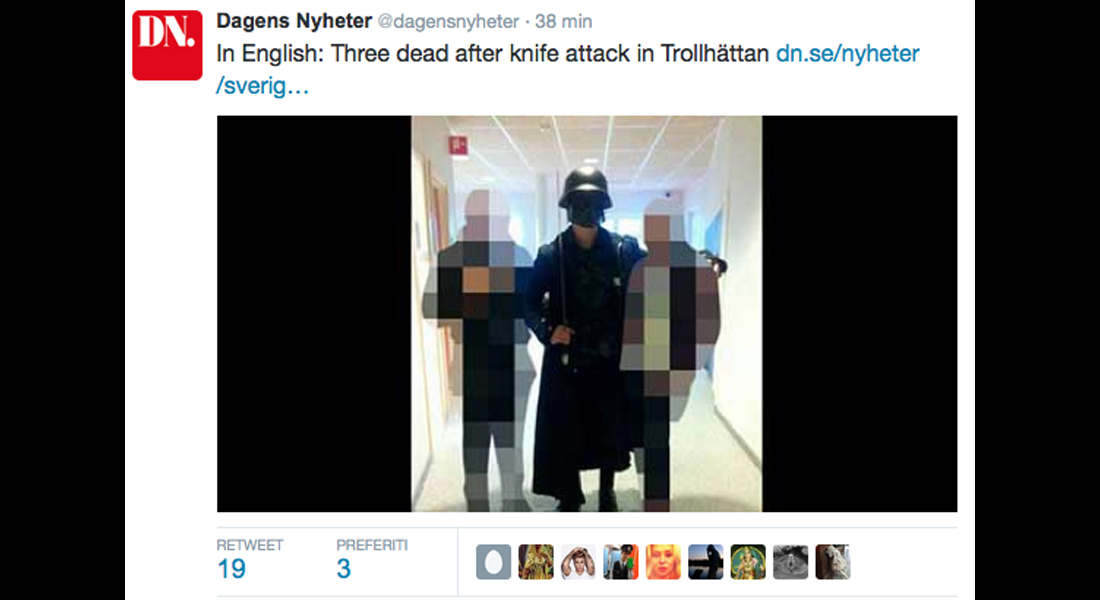Viewport: 1100px width, 600px height.
Task: Open the avatar of man in uniform cap
Action: [621, 562]
